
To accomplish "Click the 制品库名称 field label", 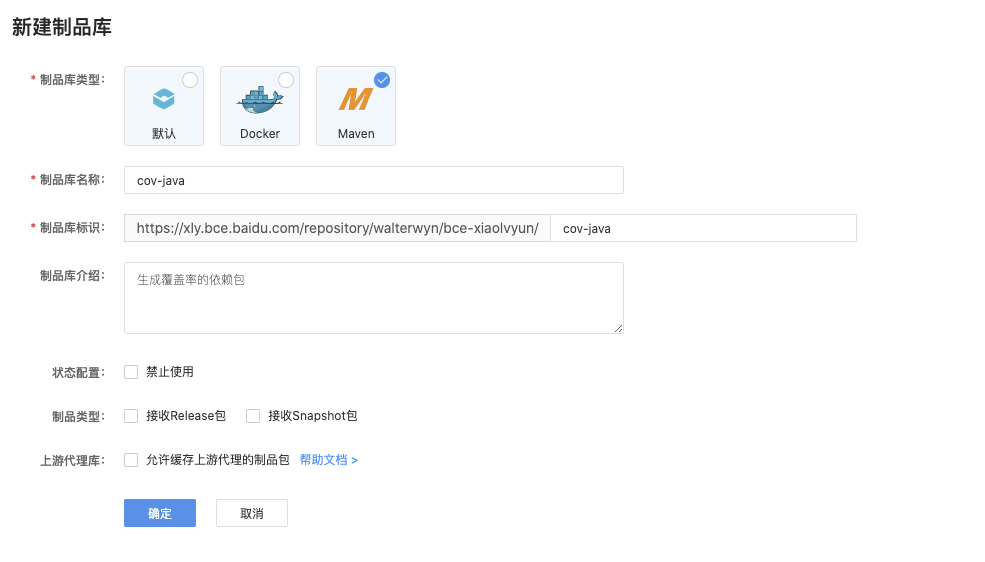I will coord(72,180).
